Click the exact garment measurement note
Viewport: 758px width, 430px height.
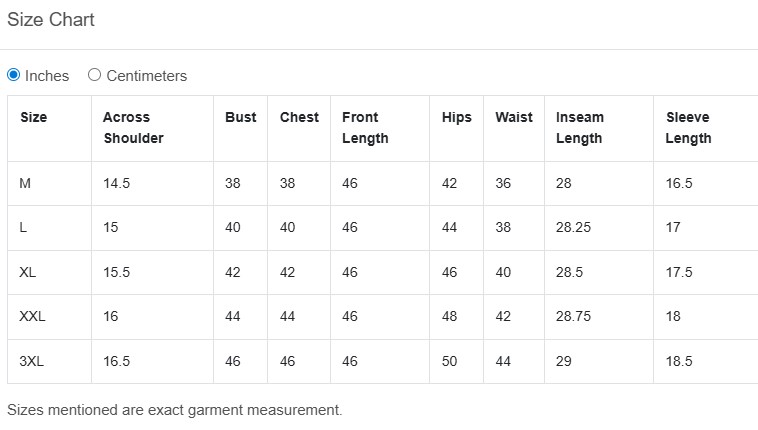pos(174,409)
